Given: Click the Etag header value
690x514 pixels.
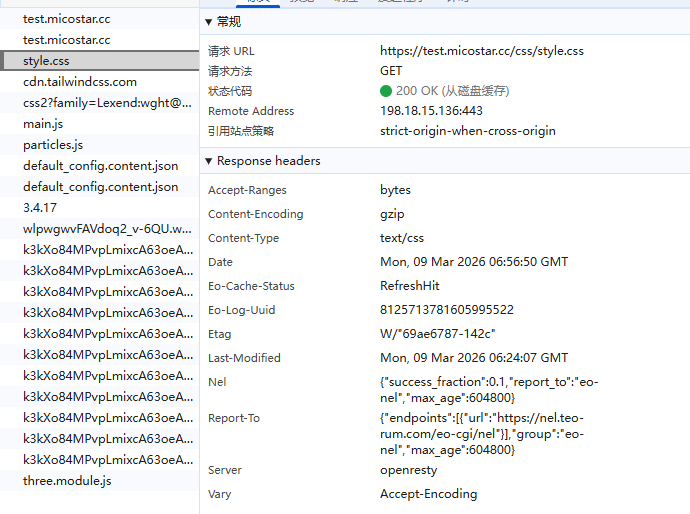Looking at the screenshot, I should click(x=437, y=334).
